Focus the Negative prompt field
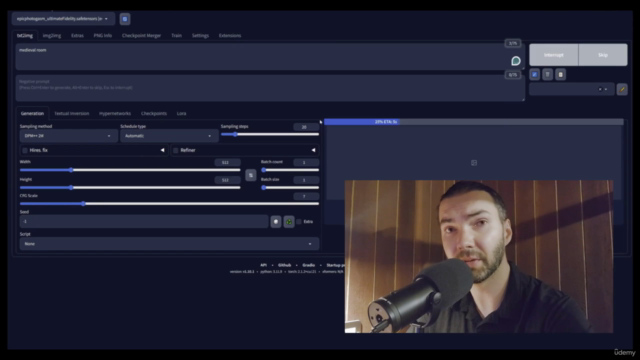Screen dimensions: 640x360 270,88
